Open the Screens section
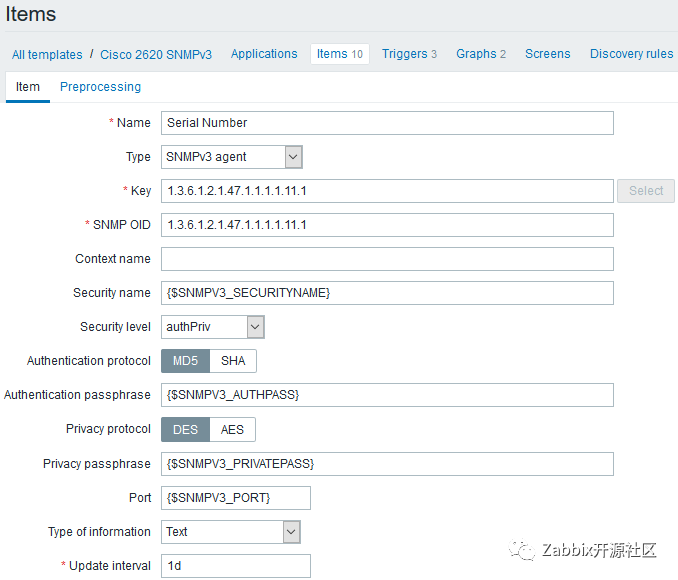 (x=547, y=54)
